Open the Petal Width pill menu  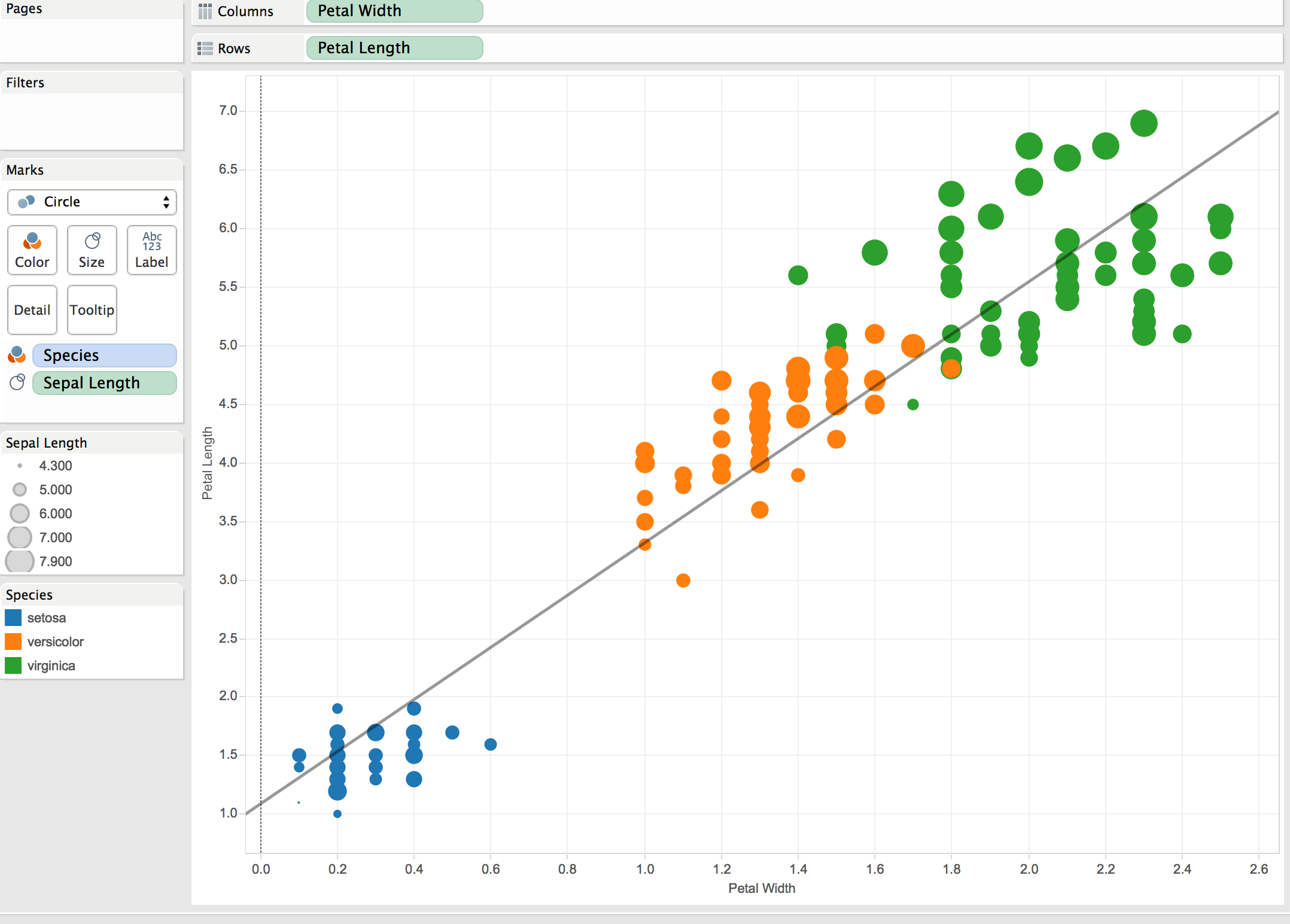pos(394,11)
